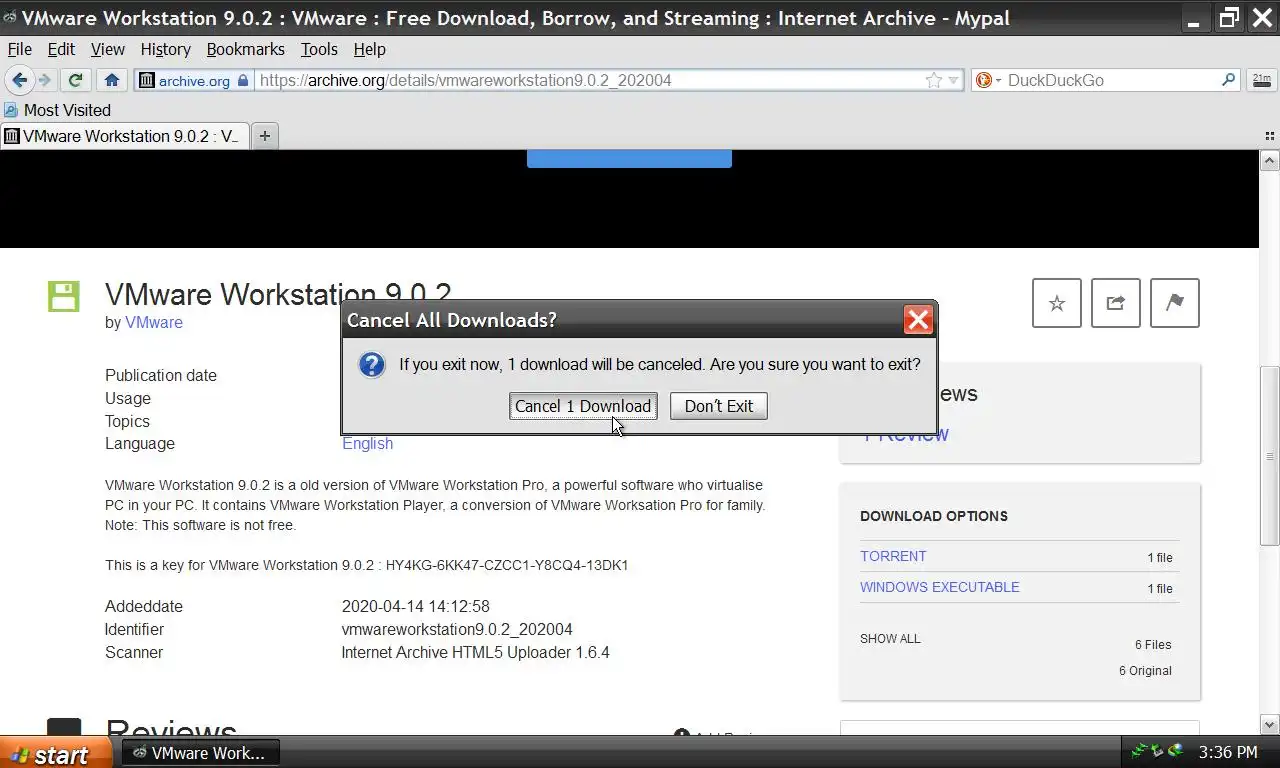Open the File menu
Screen dimensions: 1280x768
[x=20, y=49]
